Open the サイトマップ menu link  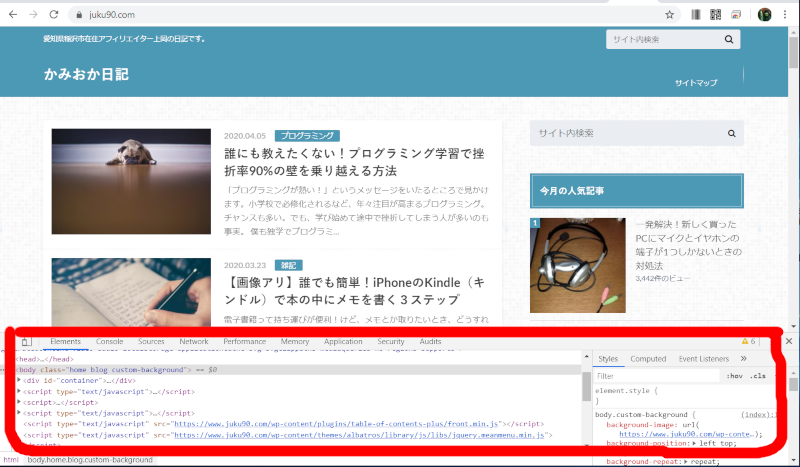[696, 83]
